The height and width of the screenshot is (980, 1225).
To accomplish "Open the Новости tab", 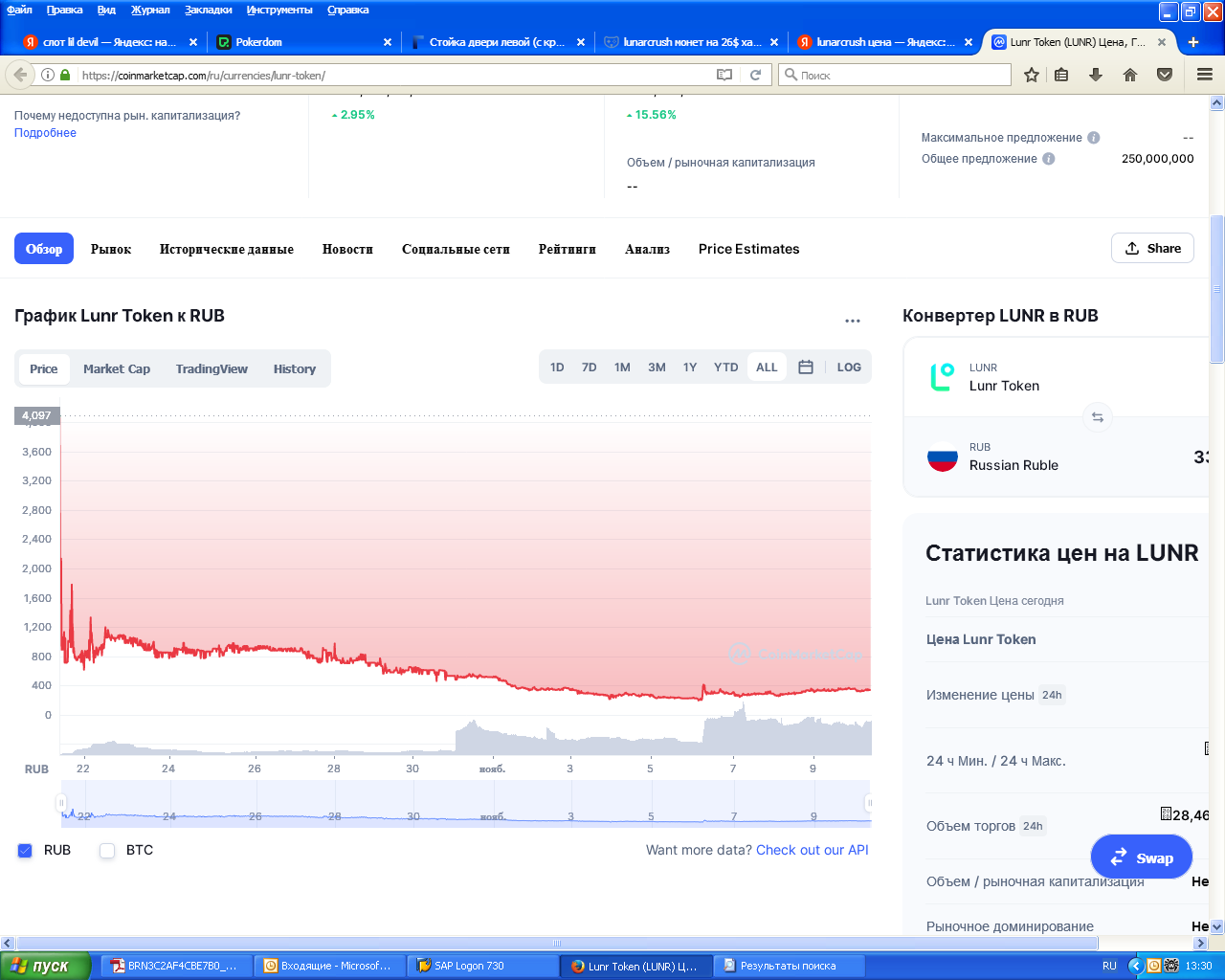I will (x=347, y=249).
